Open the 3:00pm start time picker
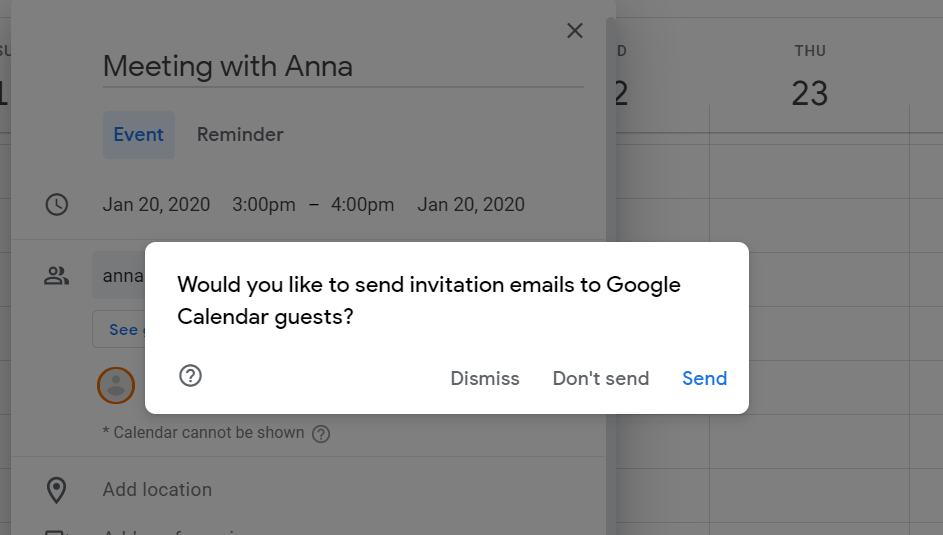The image size is (943, 535). pos(264,204)
